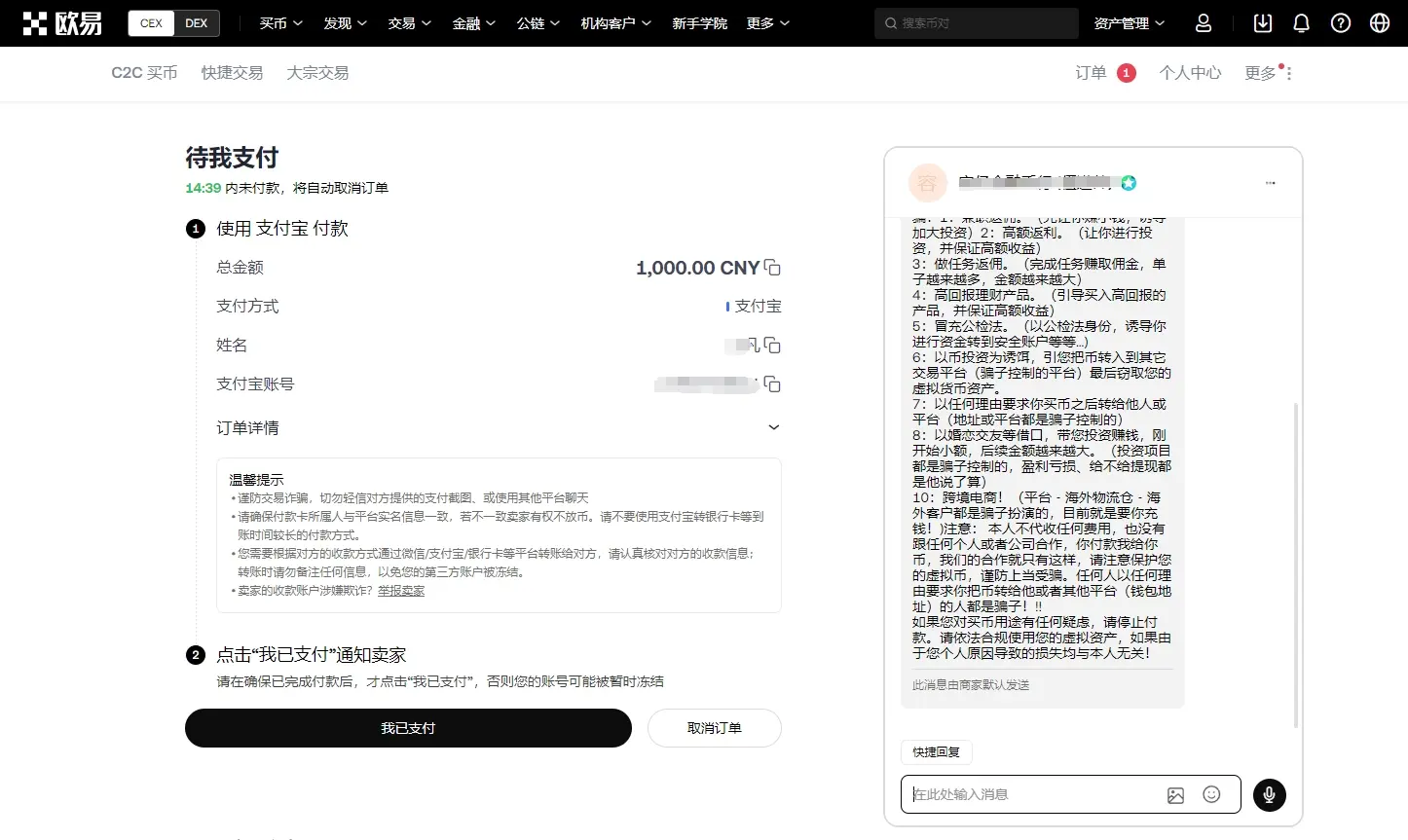Switch to DEX mode

[x=194, y=22]
